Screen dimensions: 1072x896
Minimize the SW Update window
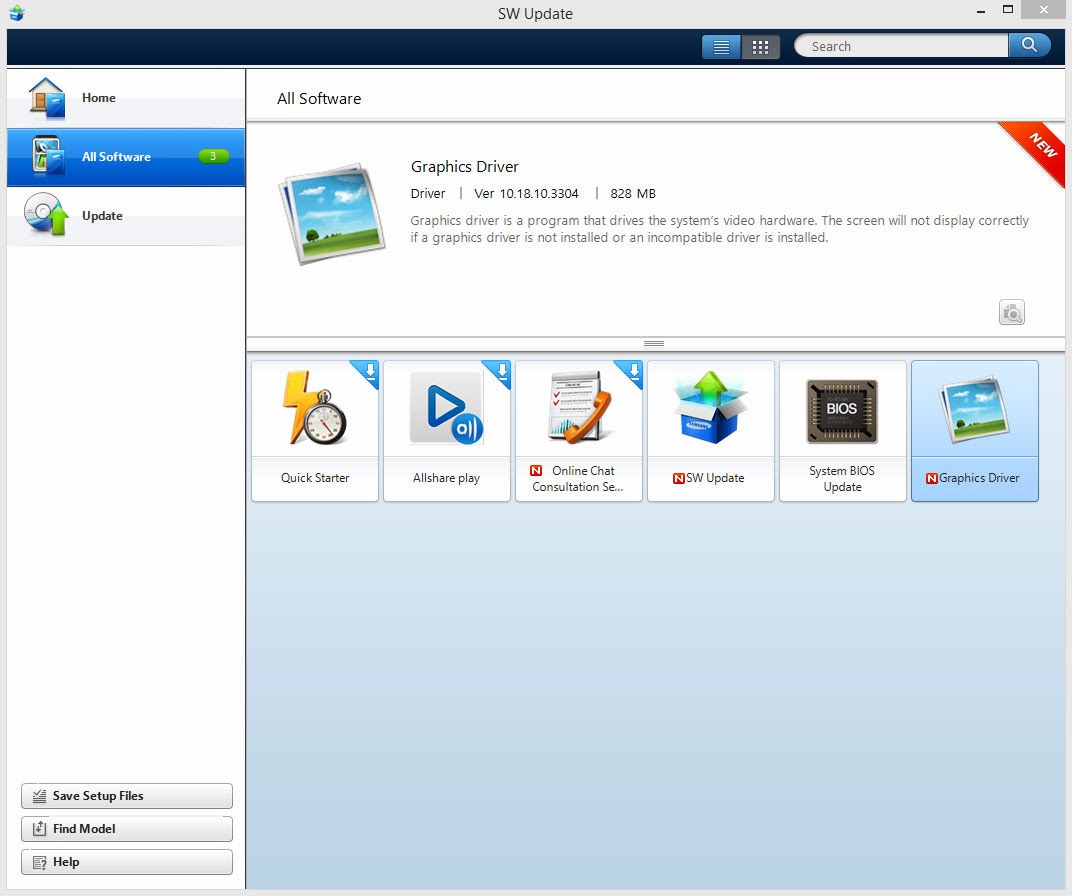point(981,11)
